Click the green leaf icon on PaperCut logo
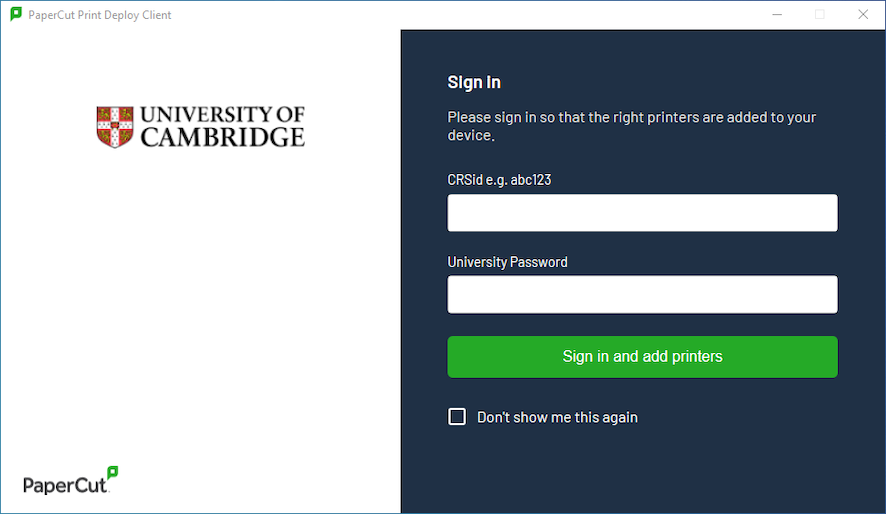886x514 pixels. click(113, 473)
